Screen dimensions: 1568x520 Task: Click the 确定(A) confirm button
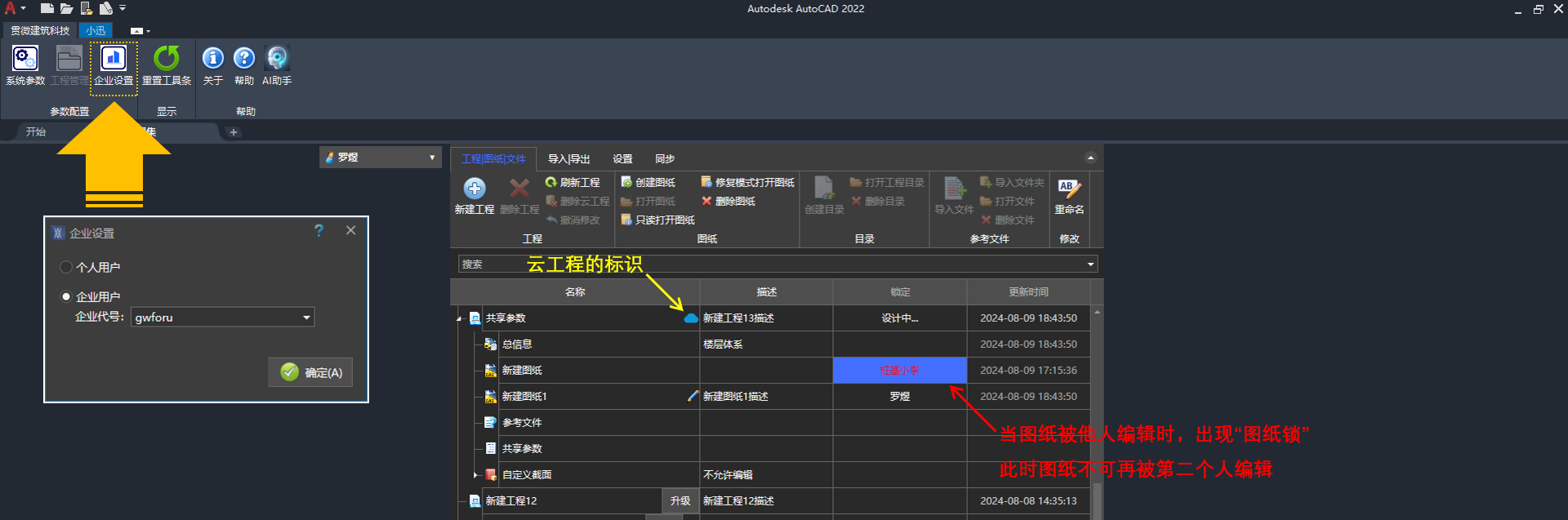[311, 372]
